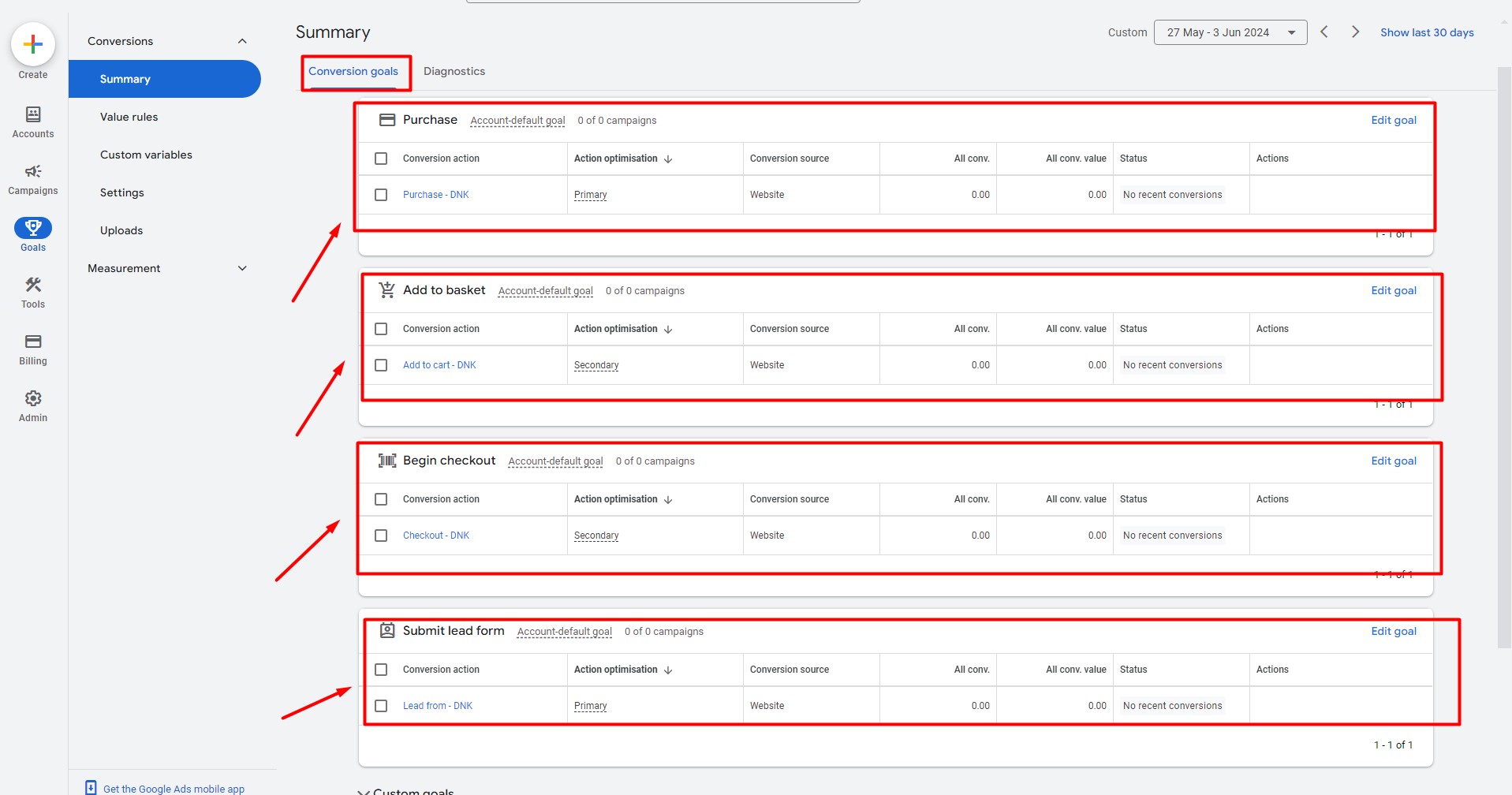Image resolution: width=1512 pixels, height=795 pixels.
Task: Switch to the Diagnostics tab
Action: 454,71
